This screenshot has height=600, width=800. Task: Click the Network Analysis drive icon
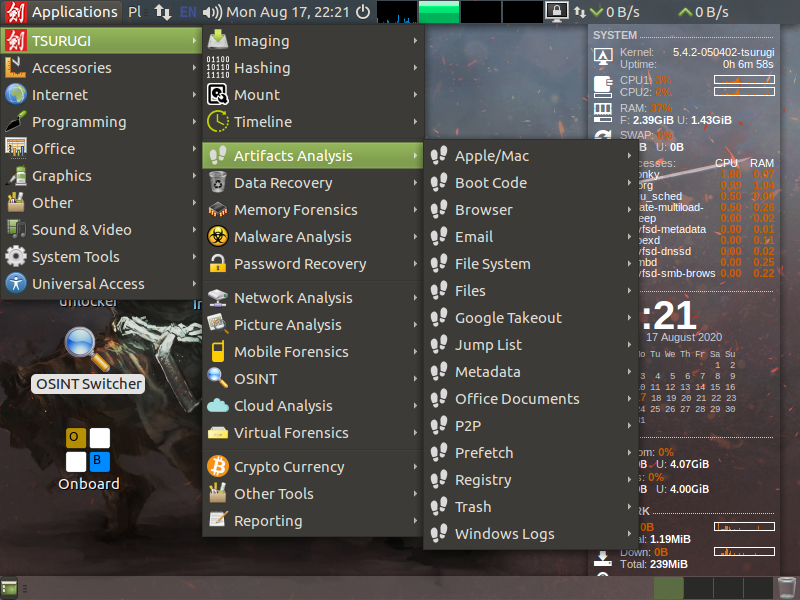(x=218, y=297)
